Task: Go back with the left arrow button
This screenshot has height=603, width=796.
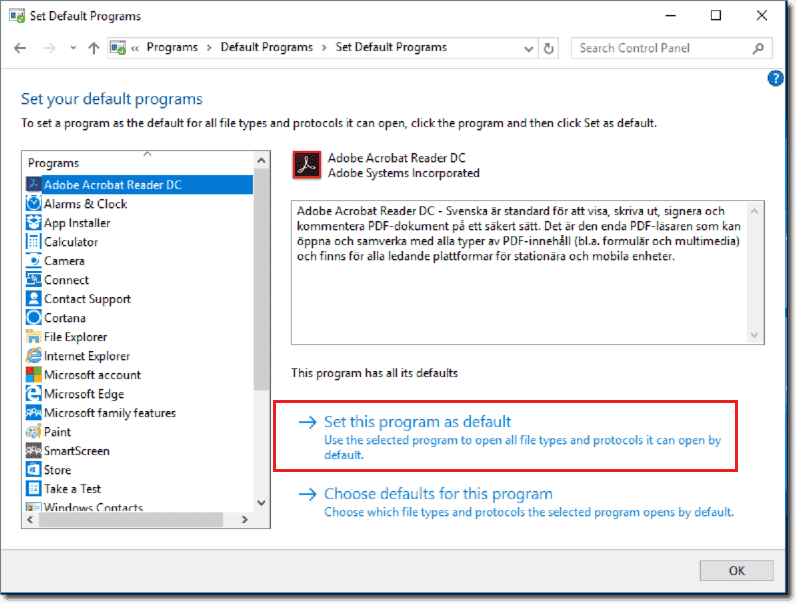Action: click(x=20, y=48)
